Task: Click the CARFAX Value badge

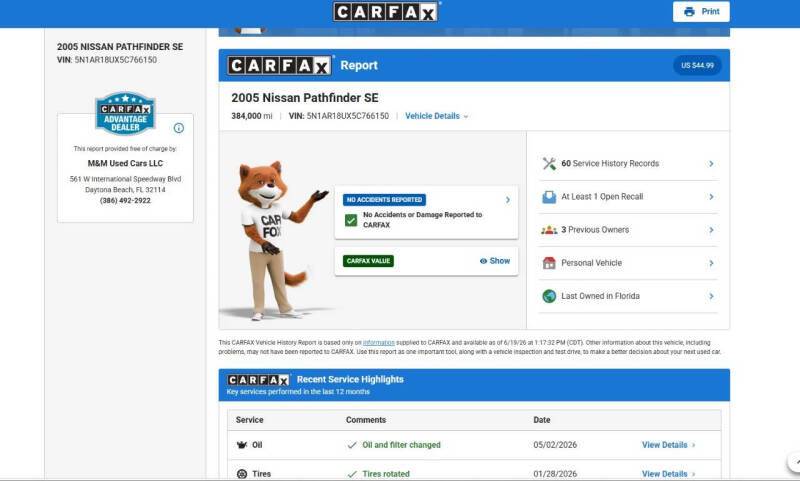Action: tap(368, 261)
